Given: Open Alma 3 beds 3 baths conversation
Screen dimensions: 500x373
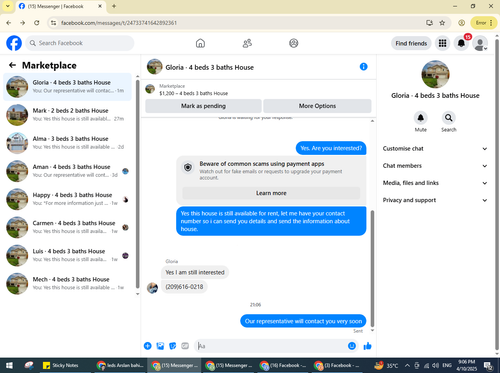Looking at the screenshot, I should click(x=67, y=143).
